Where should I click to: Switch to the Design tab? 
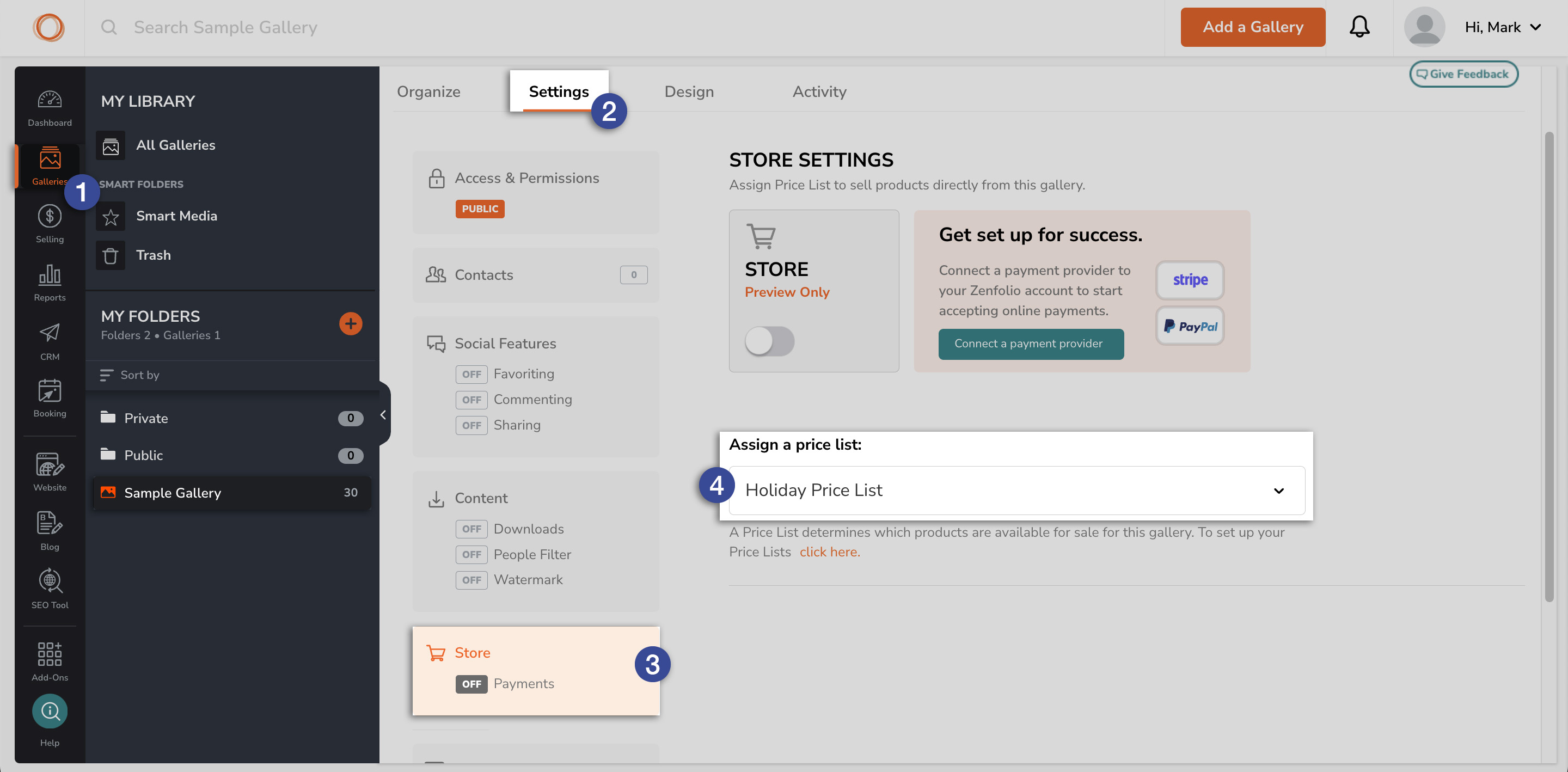click(689, 91)
